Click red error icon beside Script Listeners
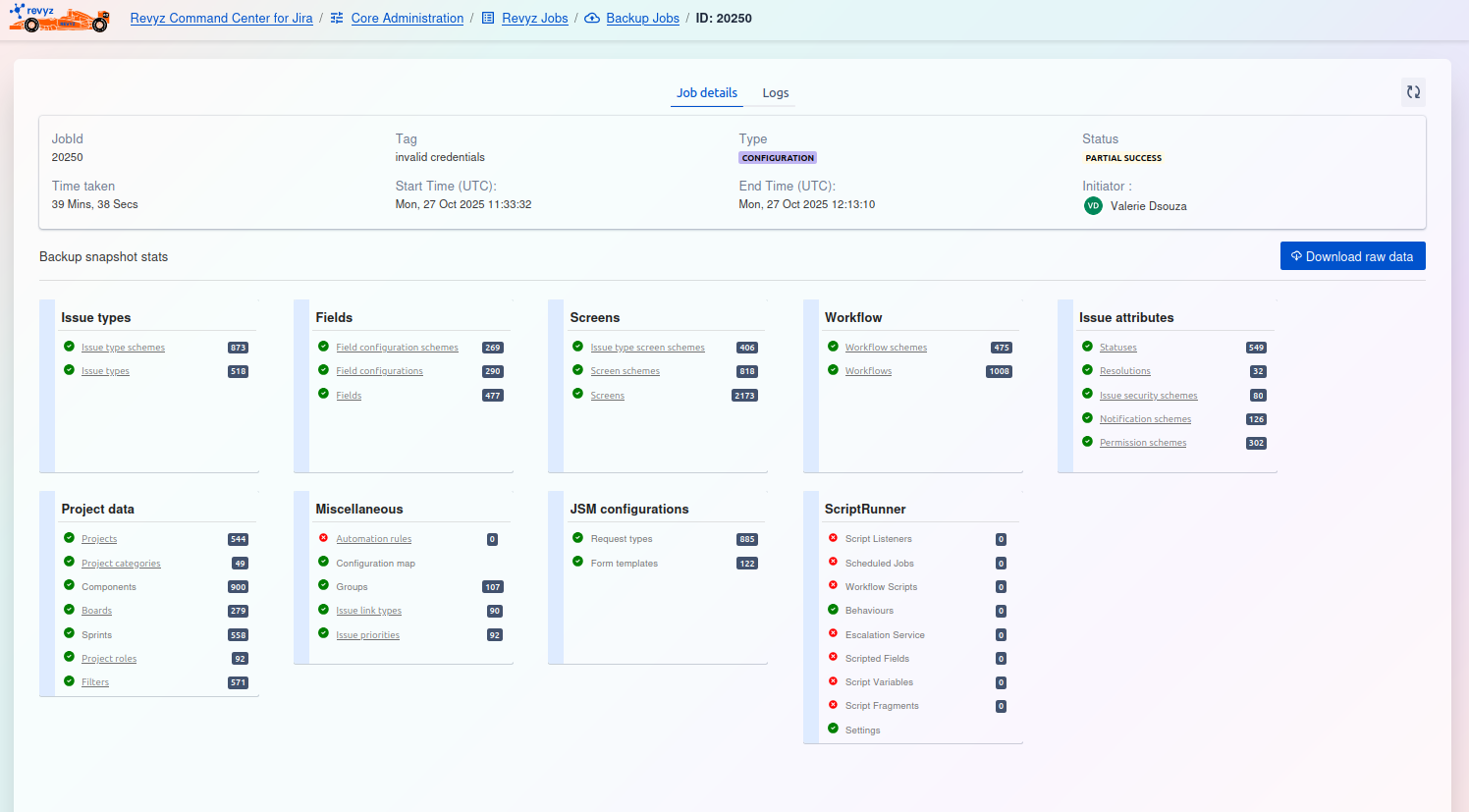The image size is (1469, 812). pos(833,538)
